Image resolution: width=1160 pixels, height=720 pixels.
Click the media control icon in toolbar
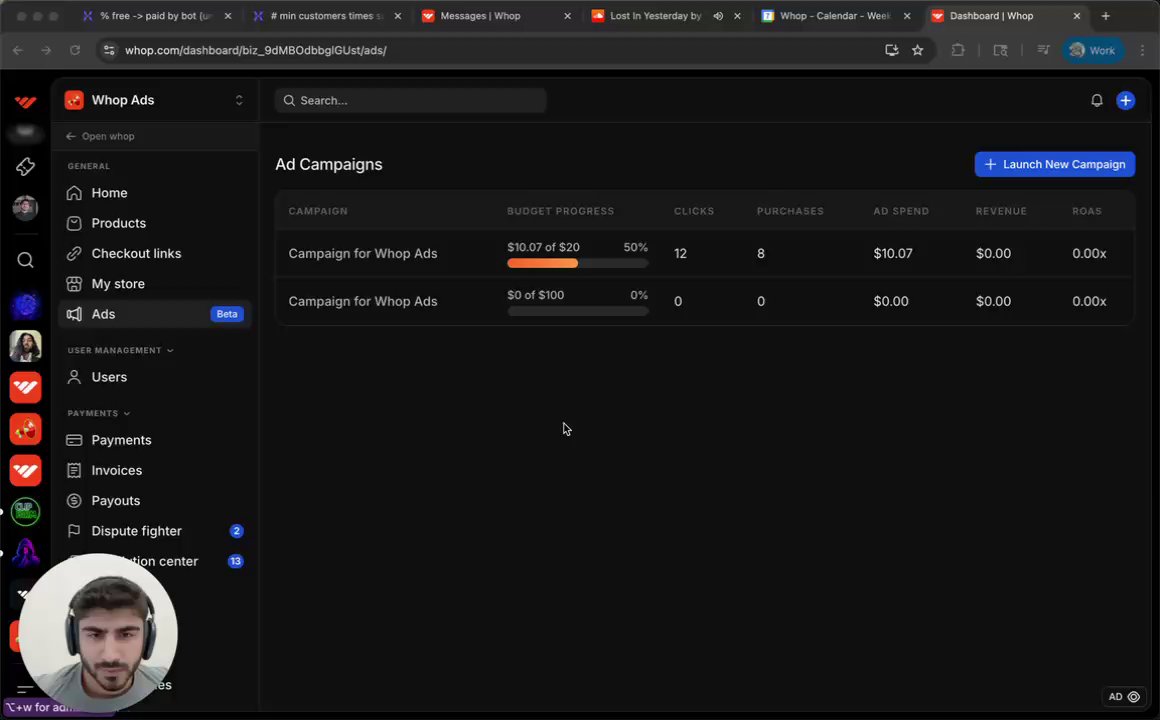[x=1043, y=50]
